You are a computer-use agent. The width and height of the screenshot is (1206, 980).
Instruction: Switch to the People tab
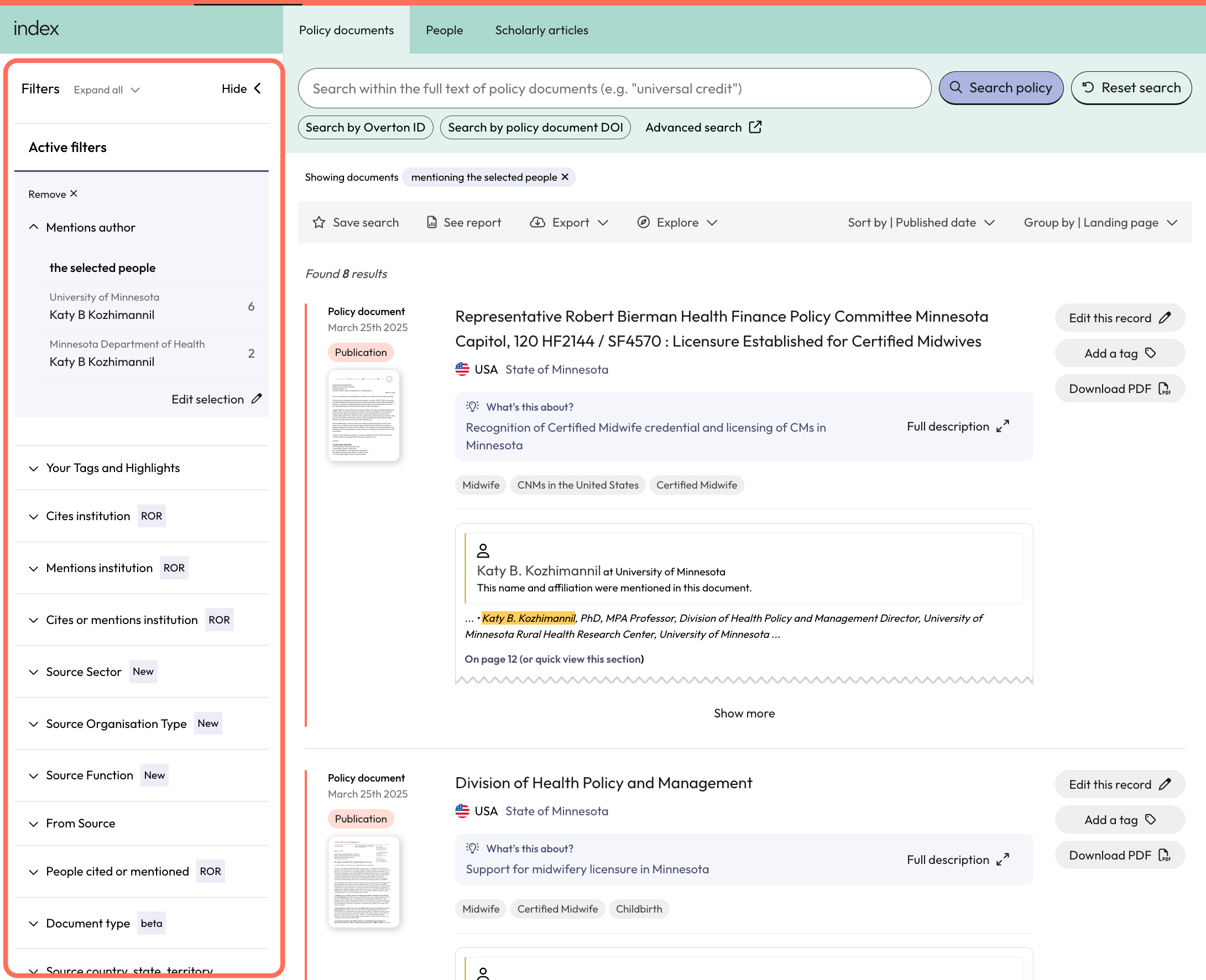(445, 30)
